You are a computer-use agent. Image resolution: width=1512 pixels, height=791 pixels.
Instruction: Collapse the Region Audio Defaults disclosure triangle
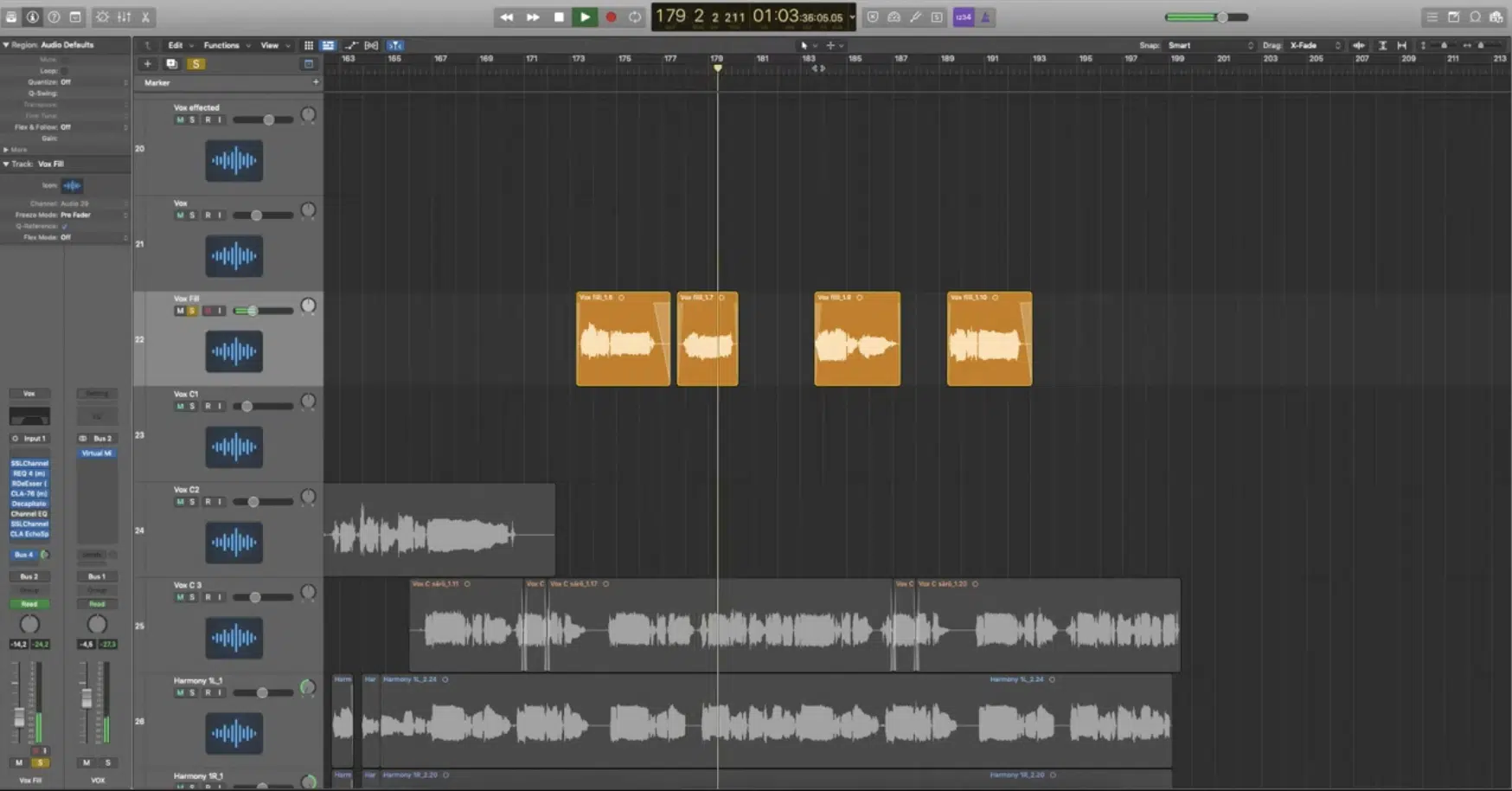coord(6,44)
